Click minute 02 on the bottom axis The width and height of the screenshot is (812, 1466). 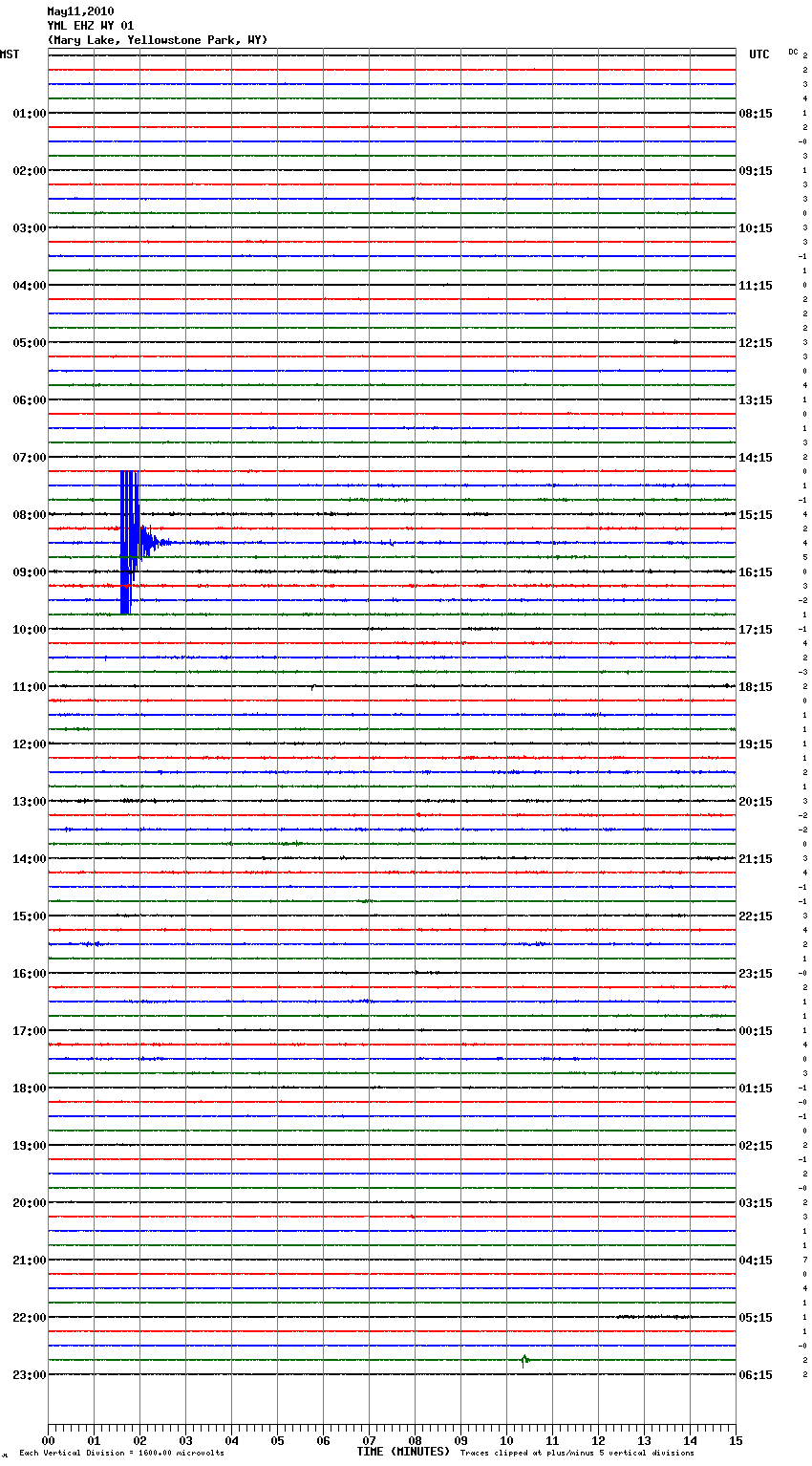point(139,1440)
